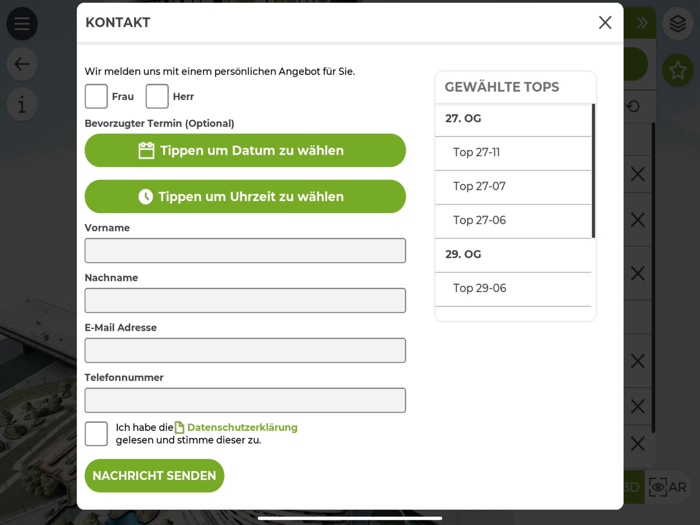Tap the star favorites icon
The image size is (700, 525).
click(678, 70)
